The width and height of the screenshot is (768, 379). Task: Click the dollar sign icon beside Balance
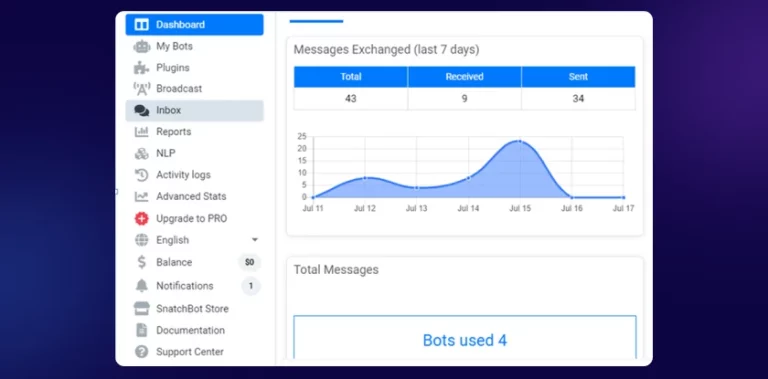click(142, 262)
